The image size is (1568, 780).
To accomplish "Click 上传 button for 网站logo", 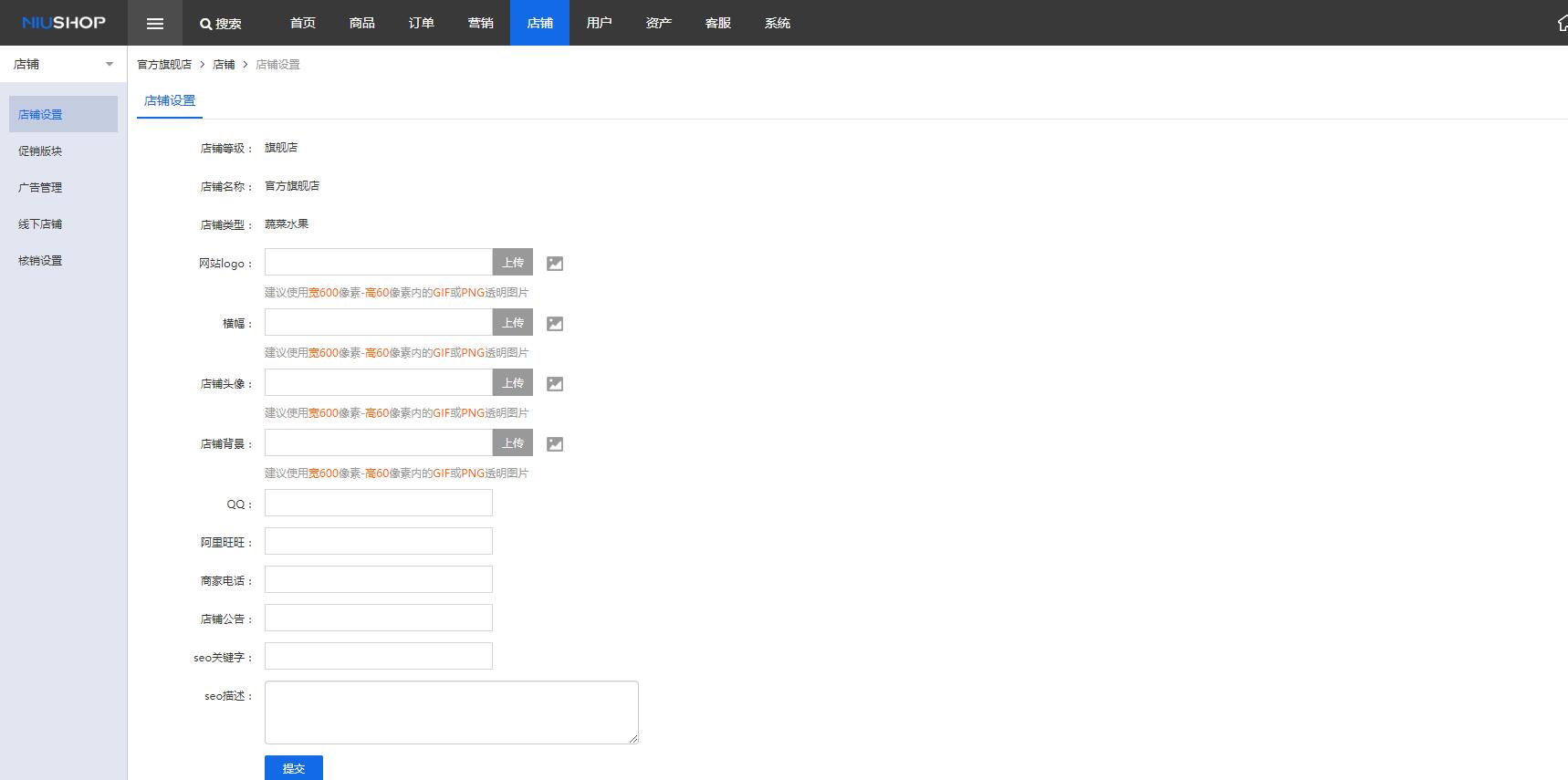I will [513, 262].
